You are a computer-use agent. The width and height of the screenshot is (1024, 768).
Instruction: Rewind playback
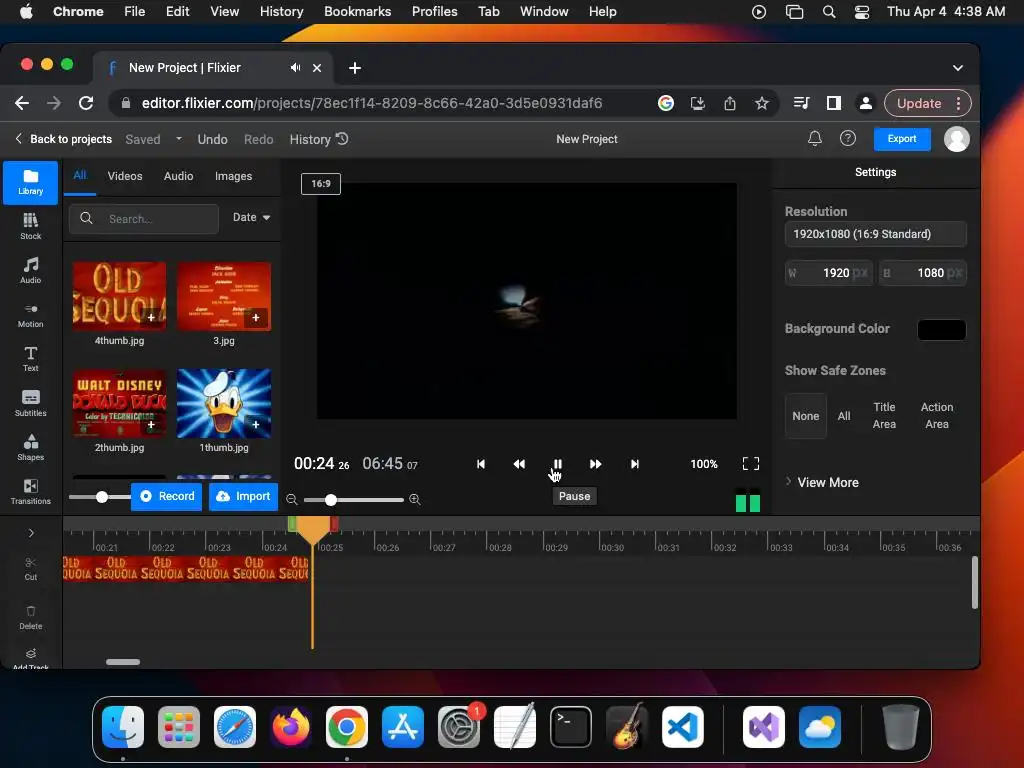click(x=519, y=464)
